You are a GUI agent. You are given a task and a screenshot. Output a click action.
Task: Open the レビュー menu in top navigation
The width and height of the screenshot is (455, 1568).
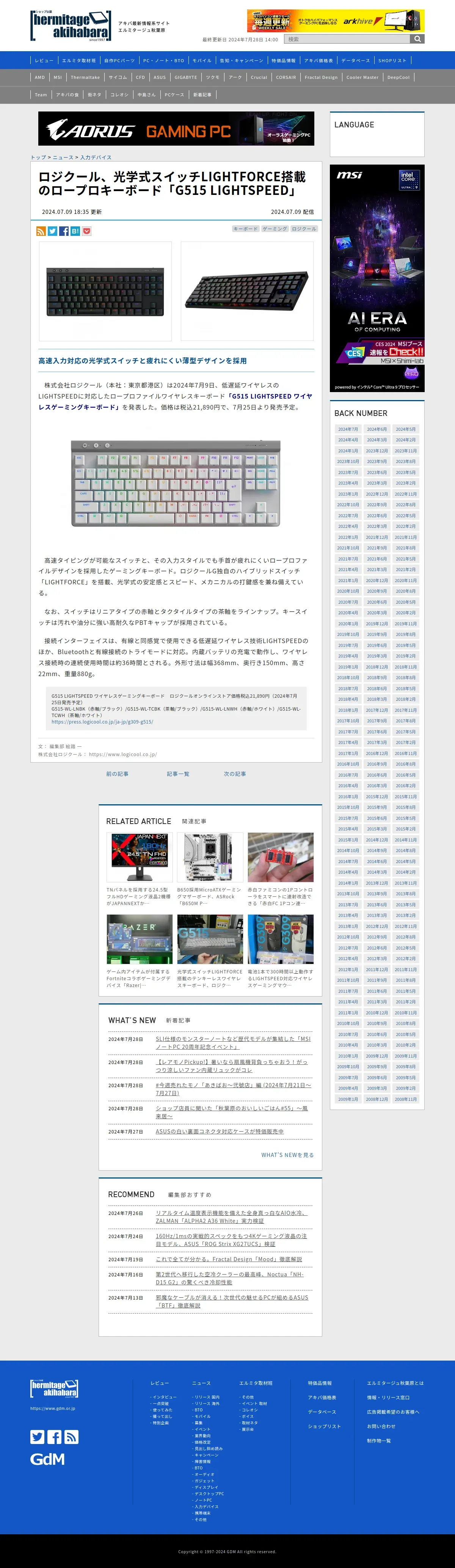[44, 60]
